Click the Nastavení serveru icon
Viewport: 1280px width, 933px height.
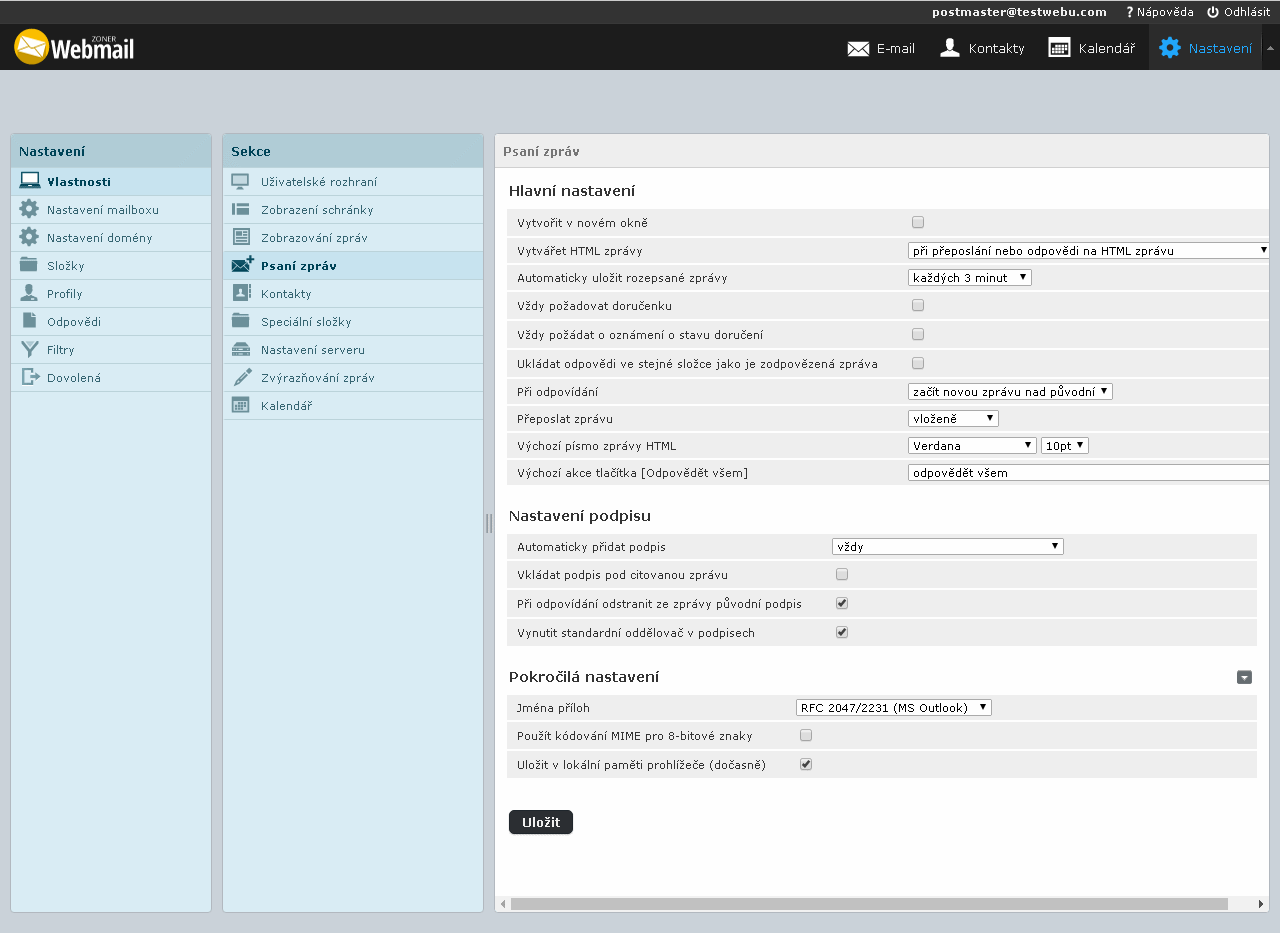241,349
